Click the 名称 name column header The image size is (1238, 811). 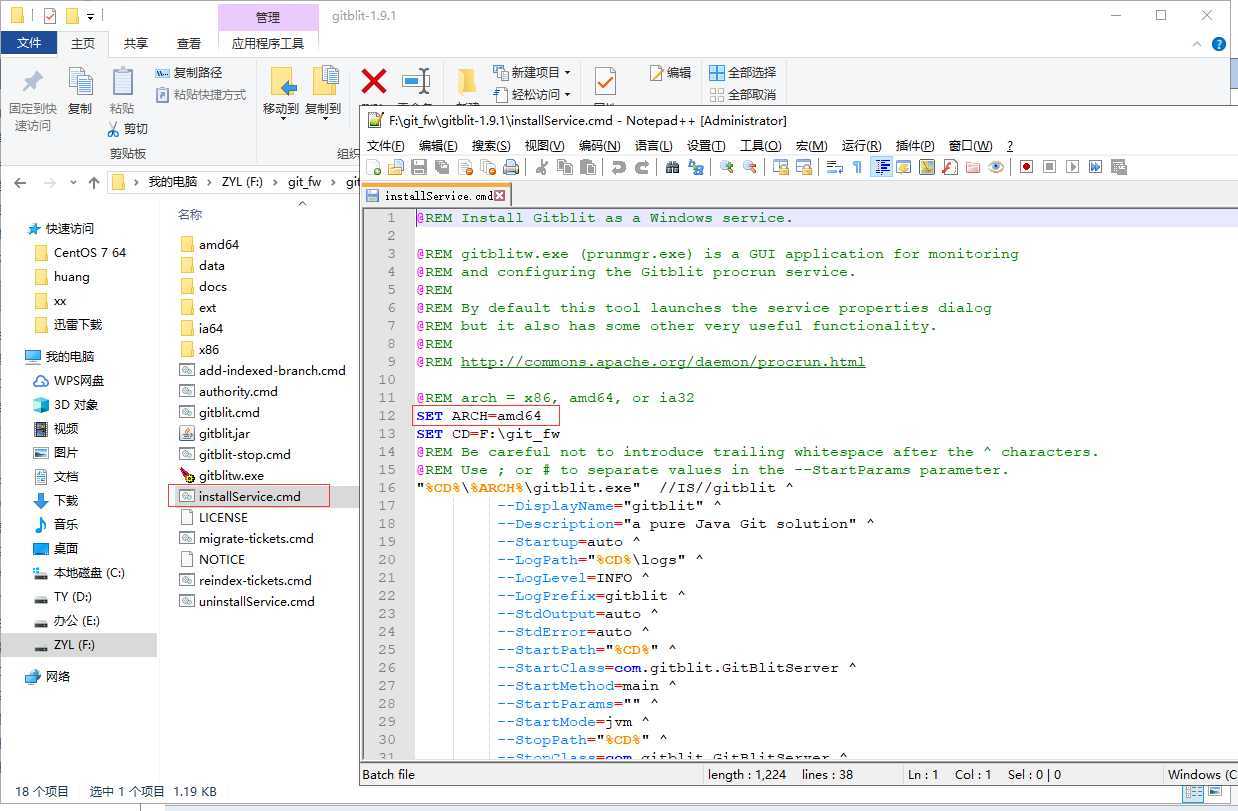coord(190,214)
